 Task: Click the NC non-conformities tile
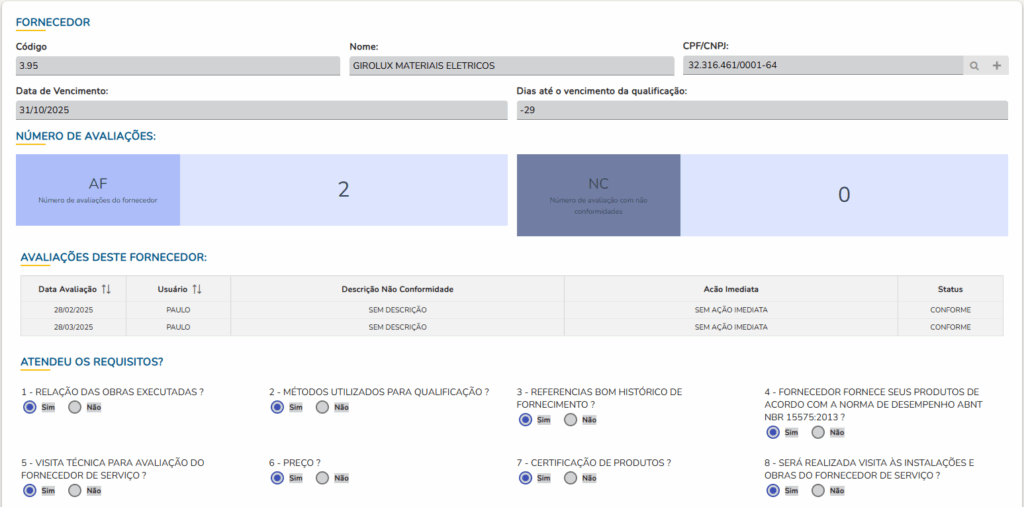598,195
